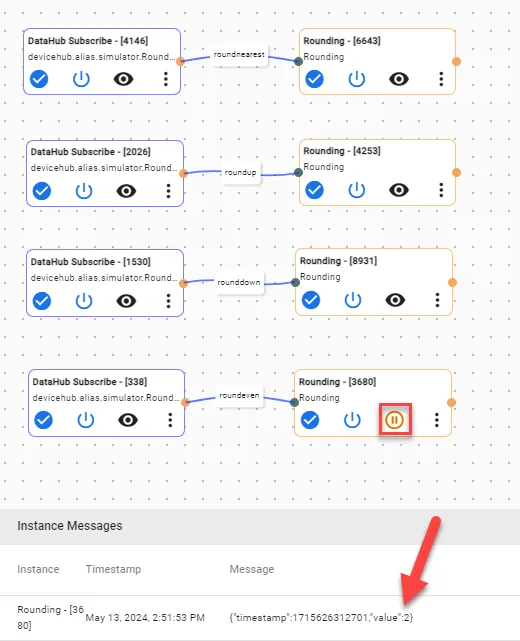Open more options on DataHub Subscribe [2026]

click(168, 191)
